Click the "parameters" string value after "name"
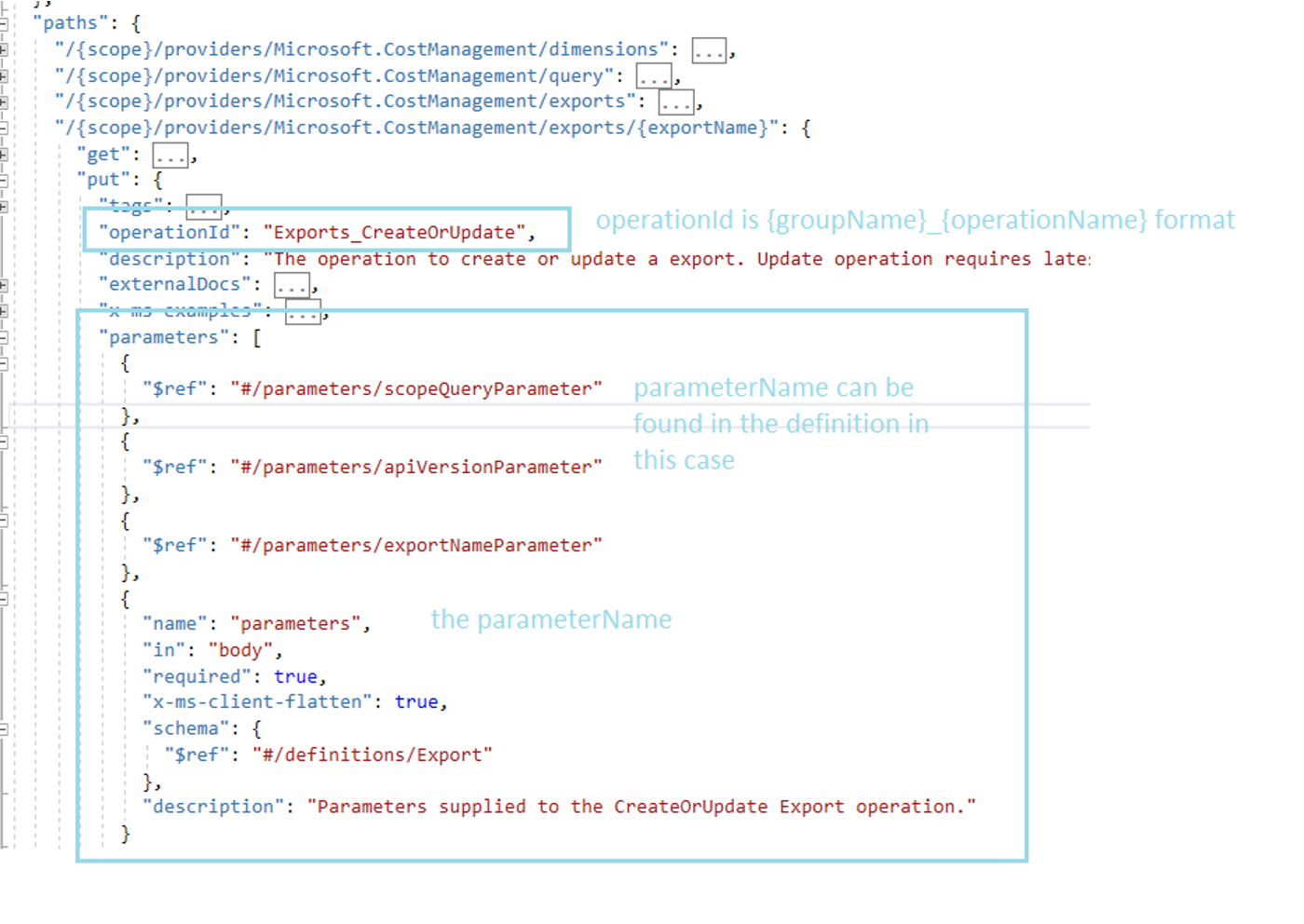This screenshot has width=1304, height=924. click(296, 624)
